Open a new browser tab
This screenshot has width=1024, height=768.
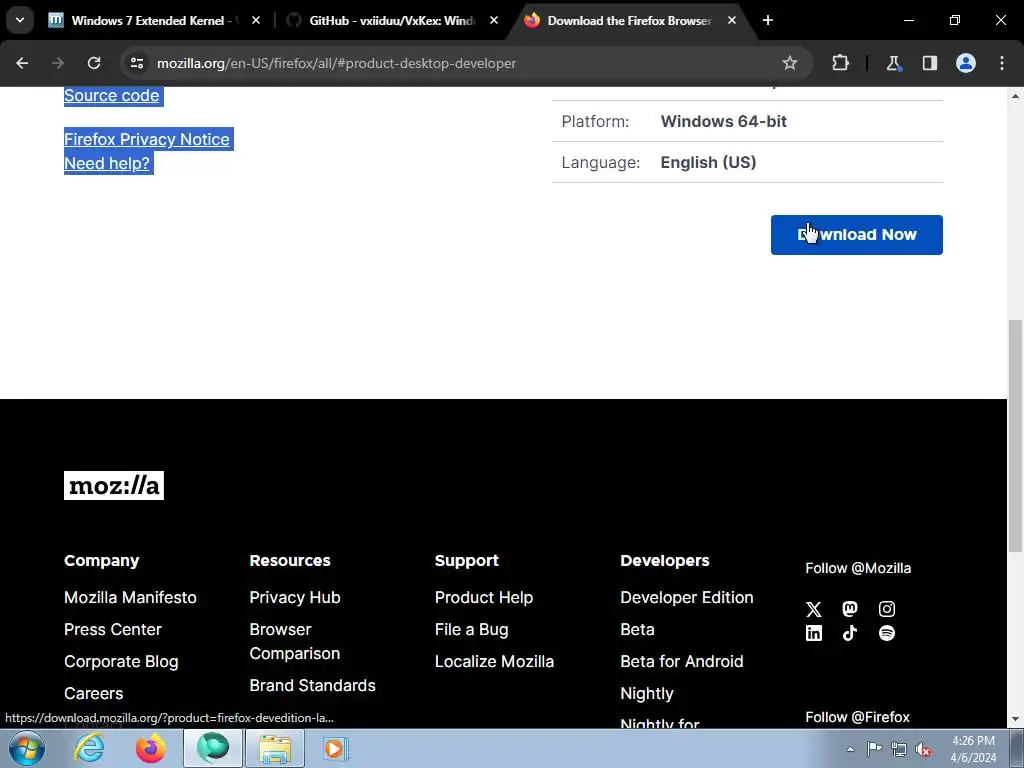coord(768,20)
